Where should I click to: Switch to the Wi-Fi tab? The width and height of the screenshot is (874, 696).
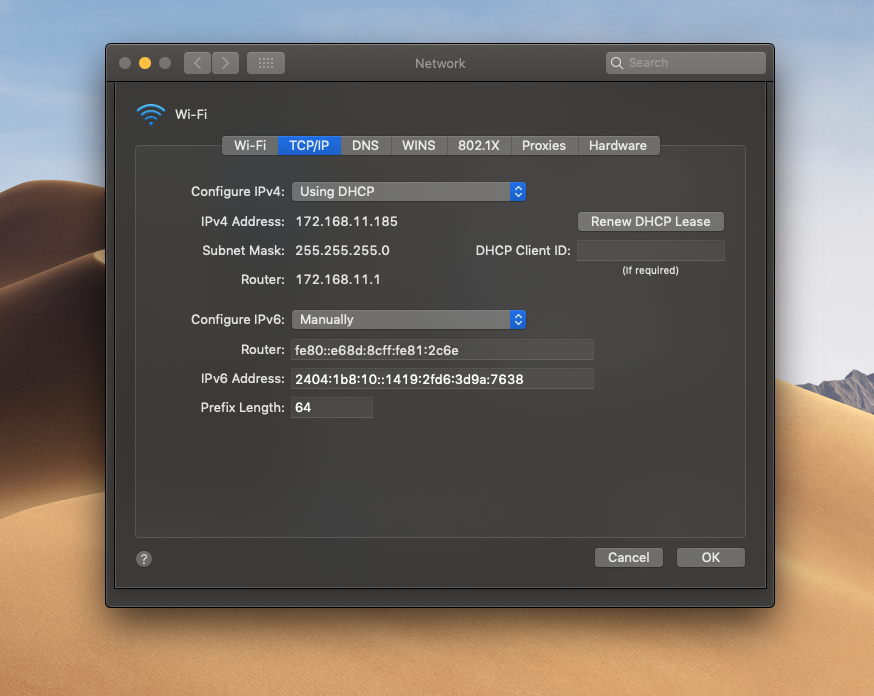(x=250, y=145)
